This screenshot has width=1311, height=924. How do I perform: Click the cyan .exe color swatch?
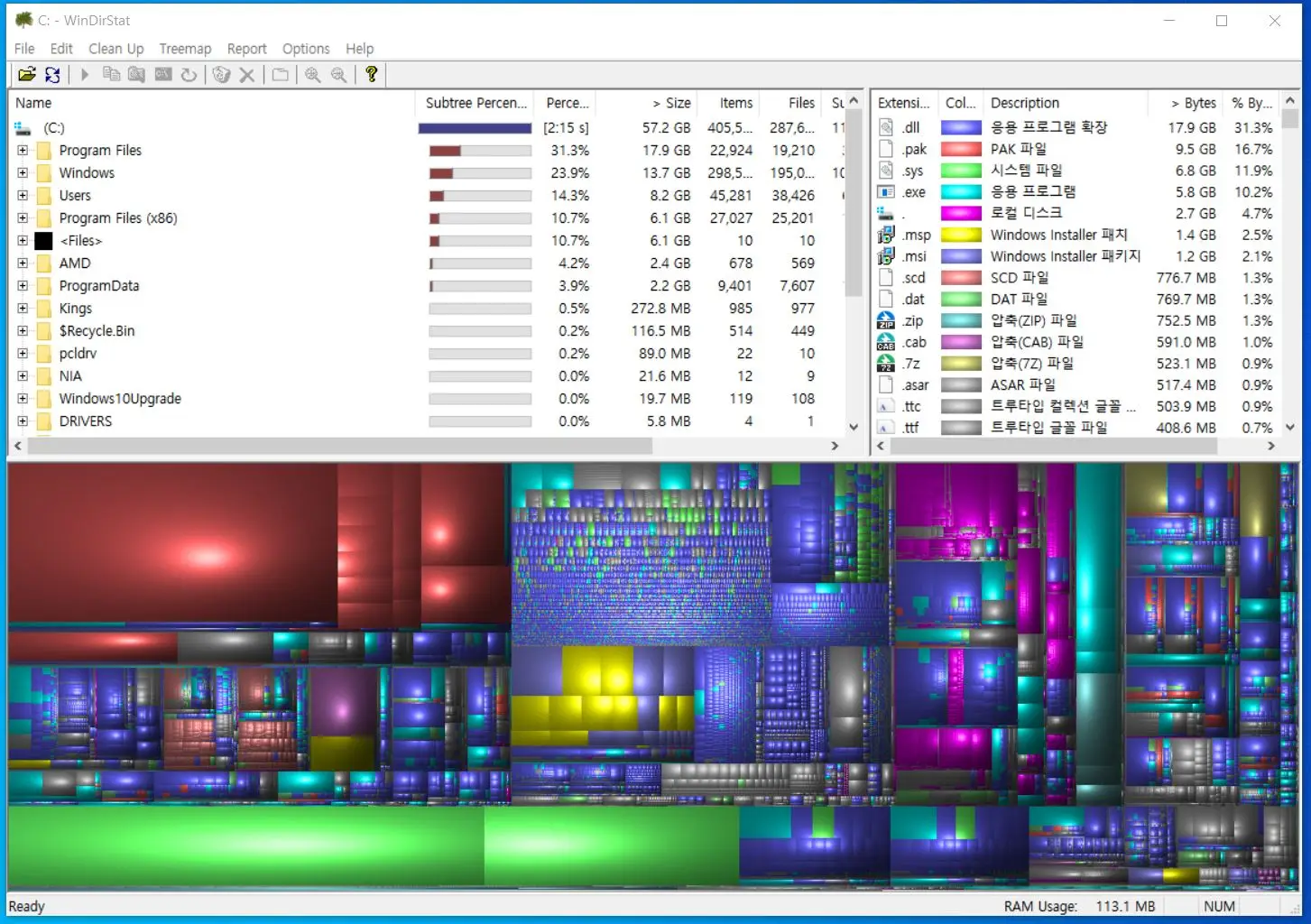pyautogui.click(x=961, y=192)
